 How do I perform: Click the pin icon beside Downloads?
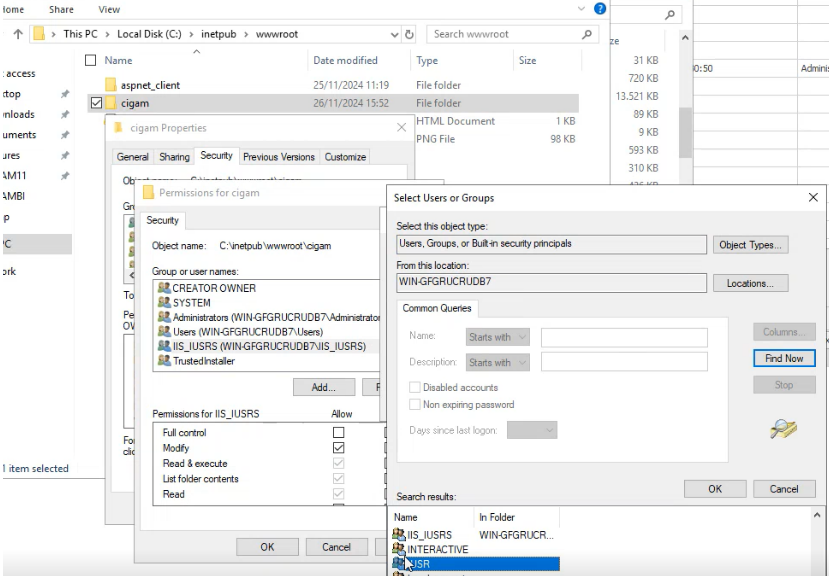(x=65, y=114)
